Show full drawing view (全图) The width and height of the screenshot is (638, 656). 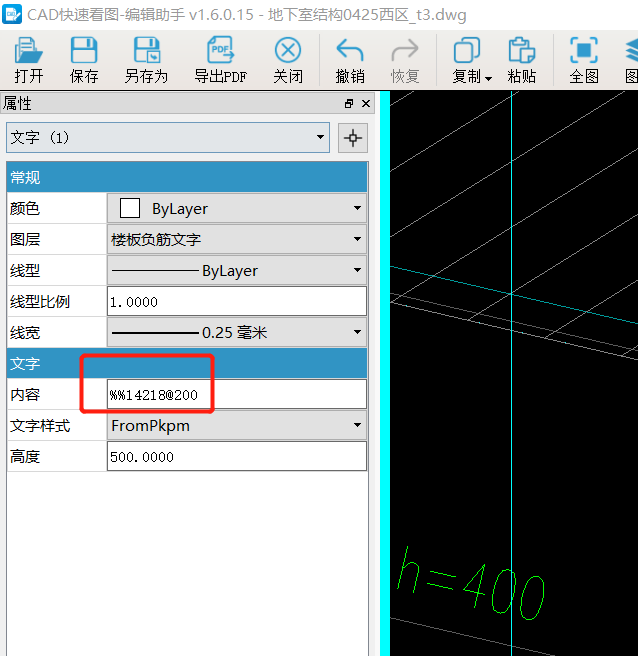pos(584,52)
